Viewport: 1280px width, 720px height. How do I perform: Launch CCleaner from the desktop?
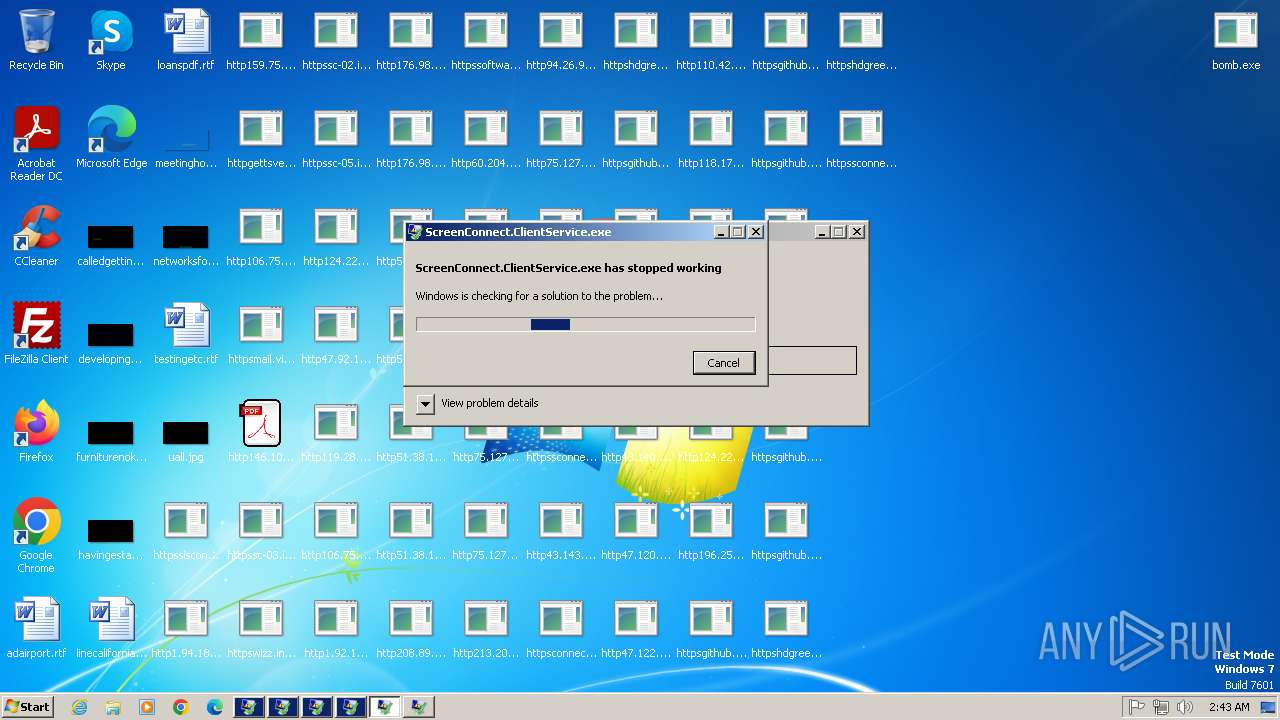pyautogui.click(x=36, y=236)
